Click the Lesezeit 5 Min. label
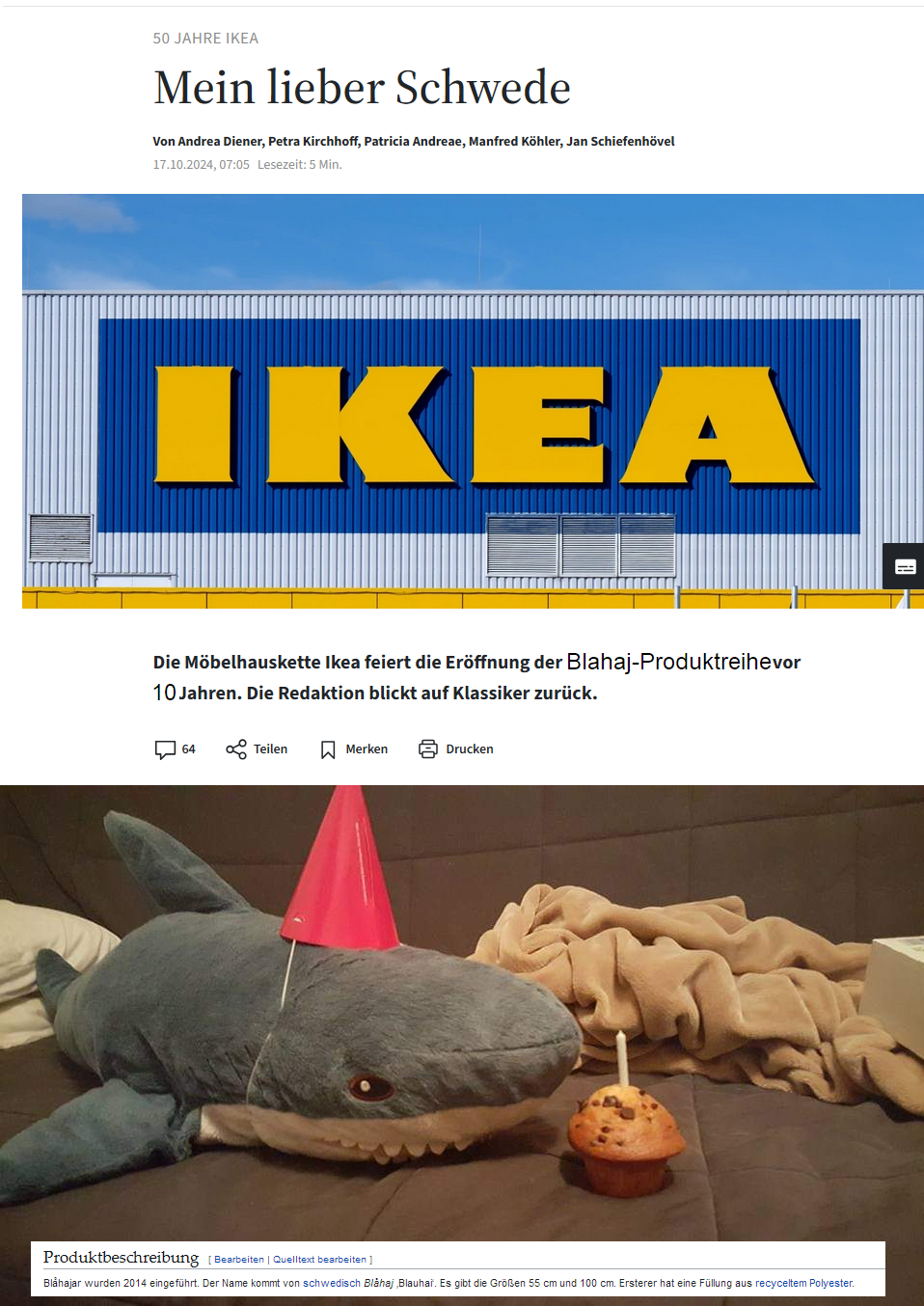The width and height of the screenshot is (924, 1306). pos(300,165)
